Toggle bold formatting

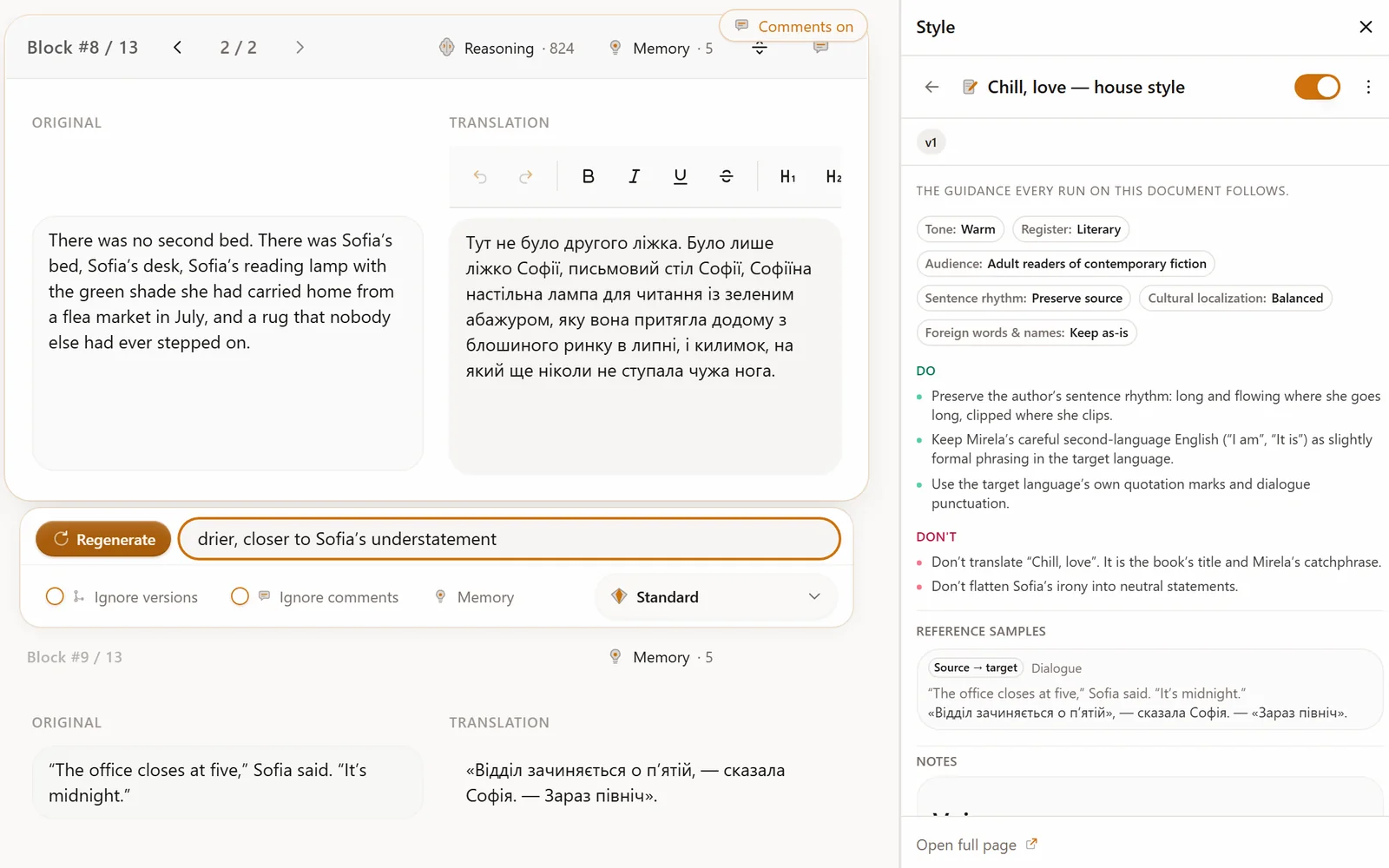pyautogui.click(x=588, y=177)
